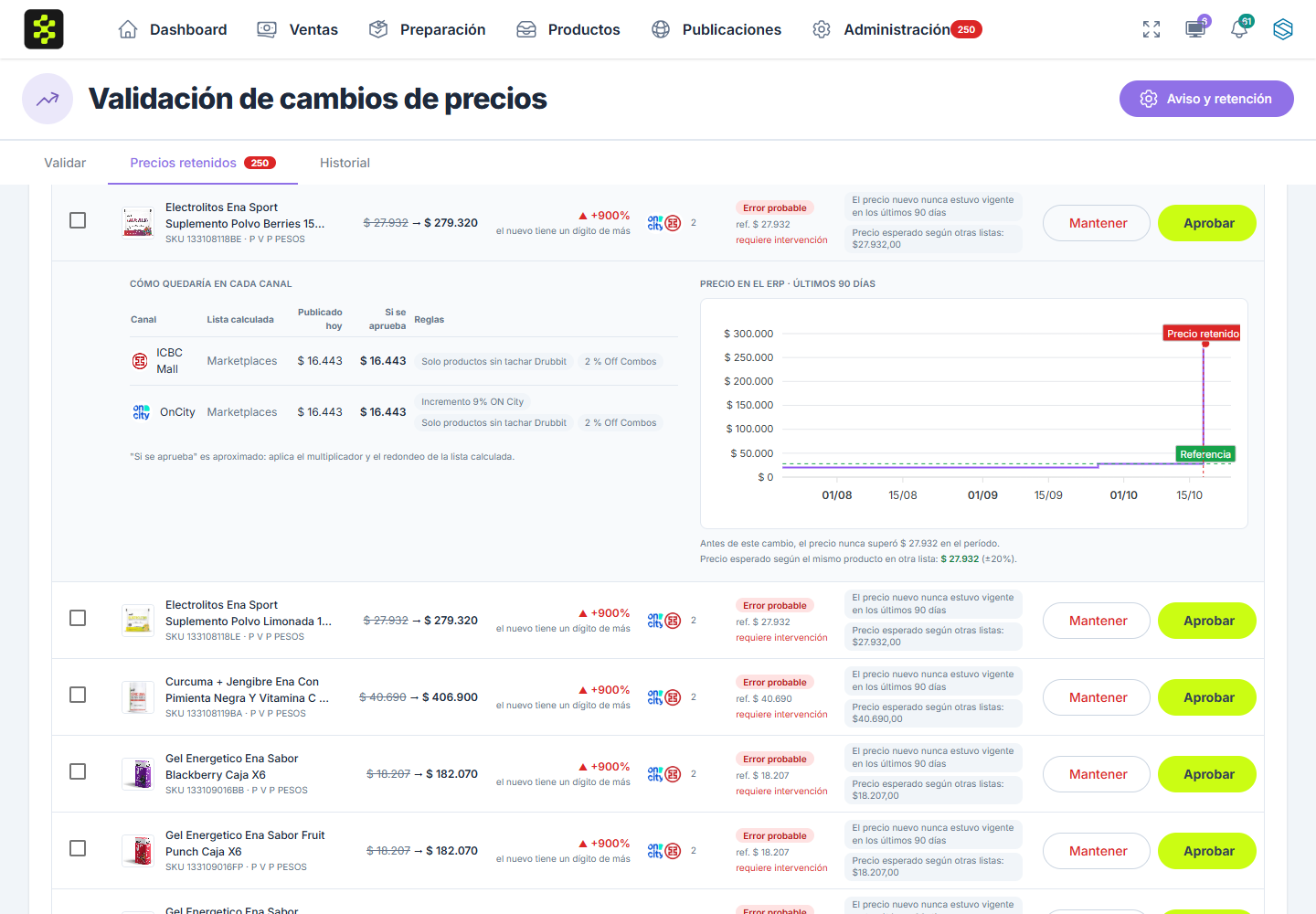Open Aviso y retención settings
The height and width of the screenshot is (914, 1316).
pyautogui.click(x=1206, y=99)
